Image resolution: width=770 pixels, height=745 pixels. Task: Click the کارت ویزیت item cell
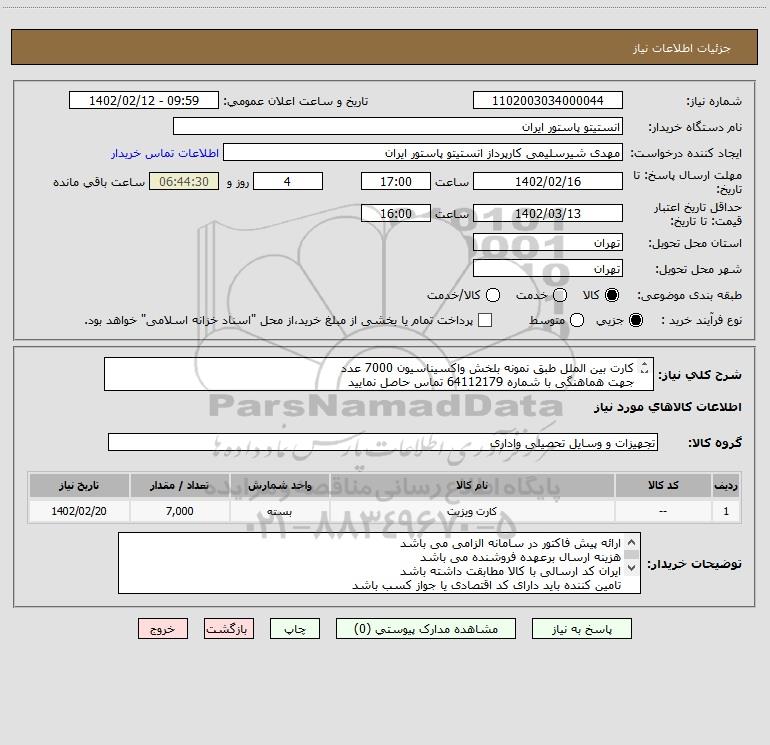tap(472, 511)
